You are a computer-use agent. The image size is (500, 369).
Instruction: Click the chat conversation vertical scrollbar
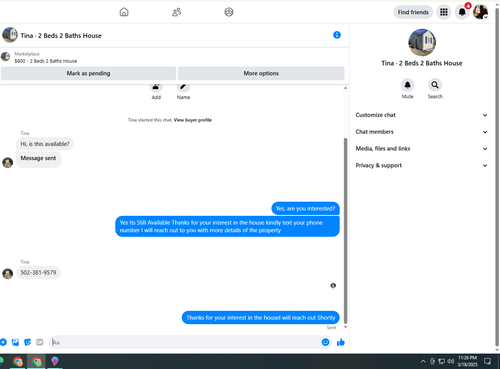(x=346, y=230)
